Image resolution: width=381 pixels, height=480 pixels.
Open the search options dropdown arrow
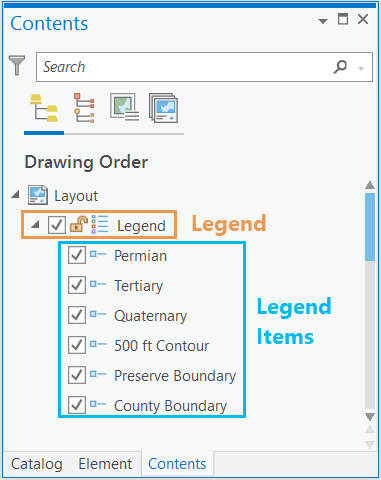[361, 69]
